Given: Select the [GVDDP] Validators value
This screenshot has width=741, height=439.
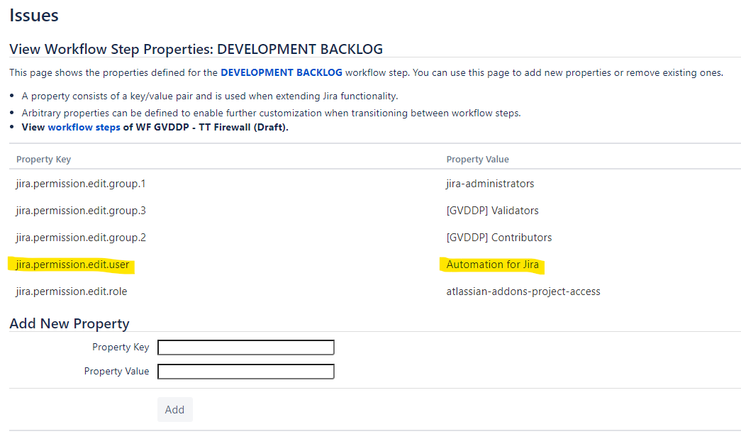Looking at the screenshot, I should coord(492,210).
